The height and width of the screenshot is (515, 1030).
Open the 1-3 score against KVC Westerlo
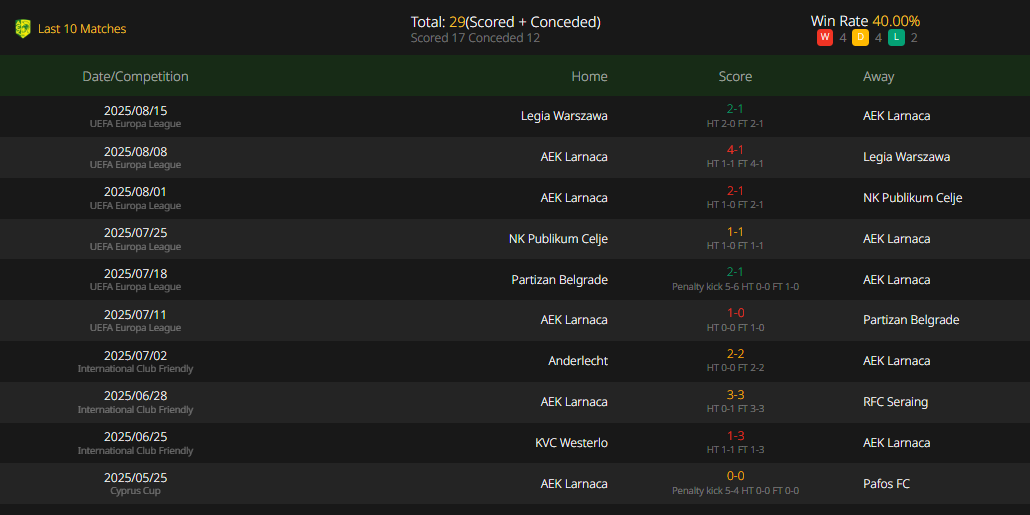coord(735,436)
